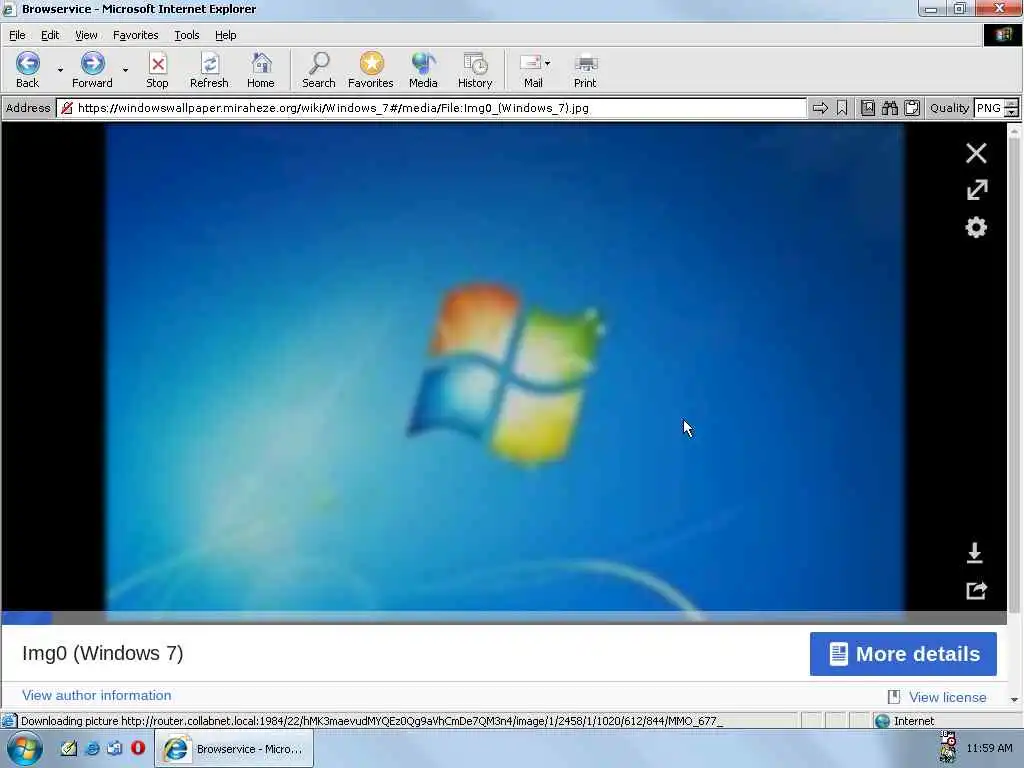Click the vertical page scrollbar
The image size is (1024, 768).
pyautogui.click(x=1014, y=376)
